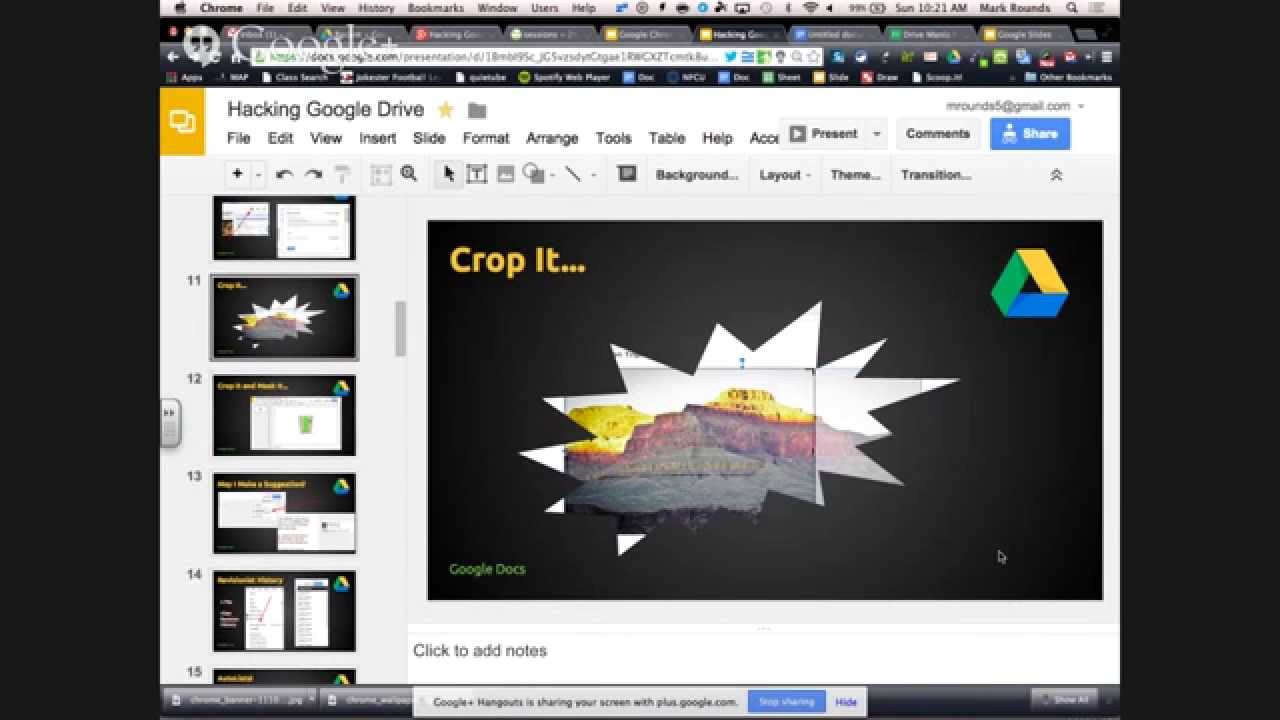Open the Arrange menu
The width and height of the screenshot is (1280, 720).
[x=552, y=138]
